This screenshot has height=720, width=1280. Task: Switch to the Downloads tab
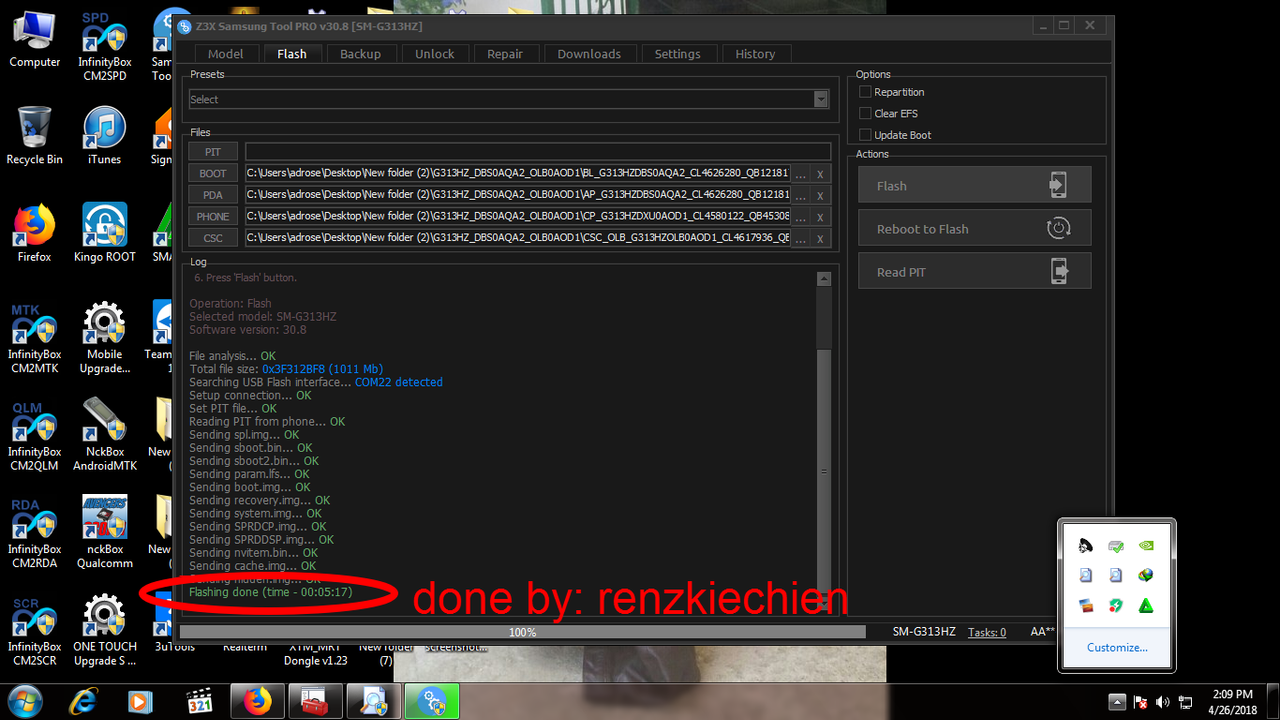coord(589,53)
